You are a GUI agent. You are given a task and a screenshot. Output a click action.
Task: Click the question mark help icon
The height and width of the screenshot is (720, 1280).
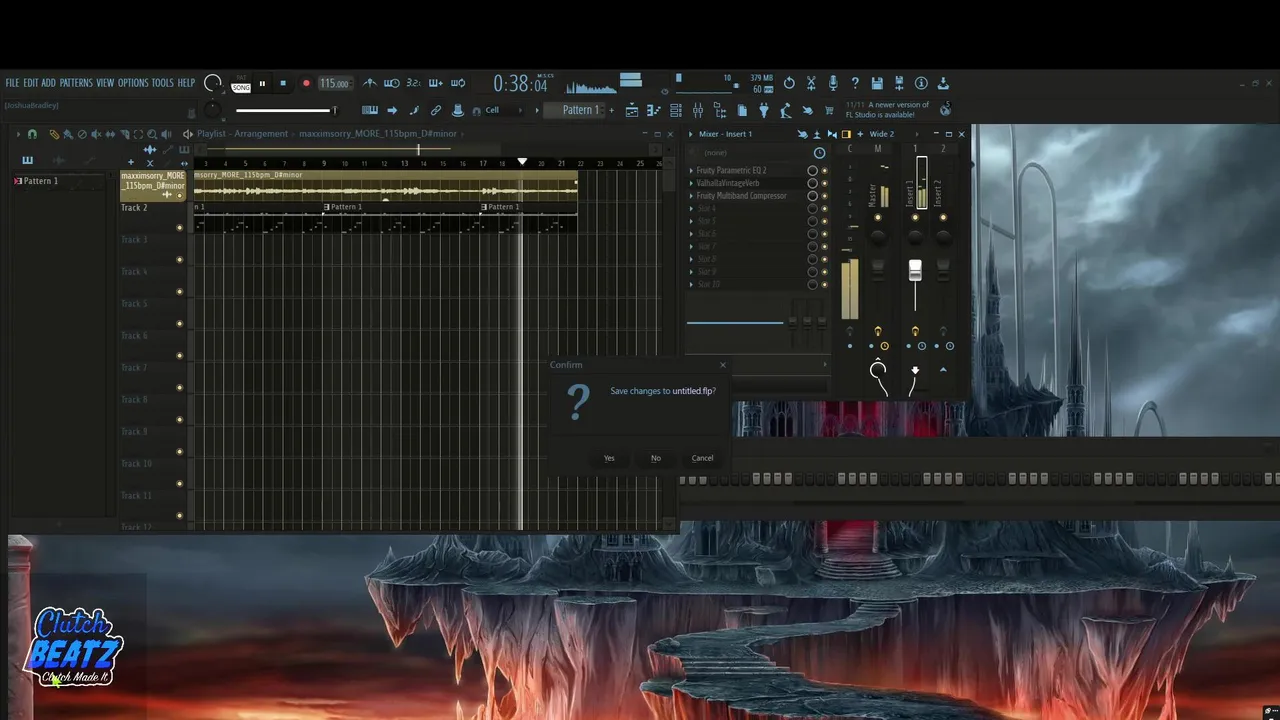tap(855, 83)
